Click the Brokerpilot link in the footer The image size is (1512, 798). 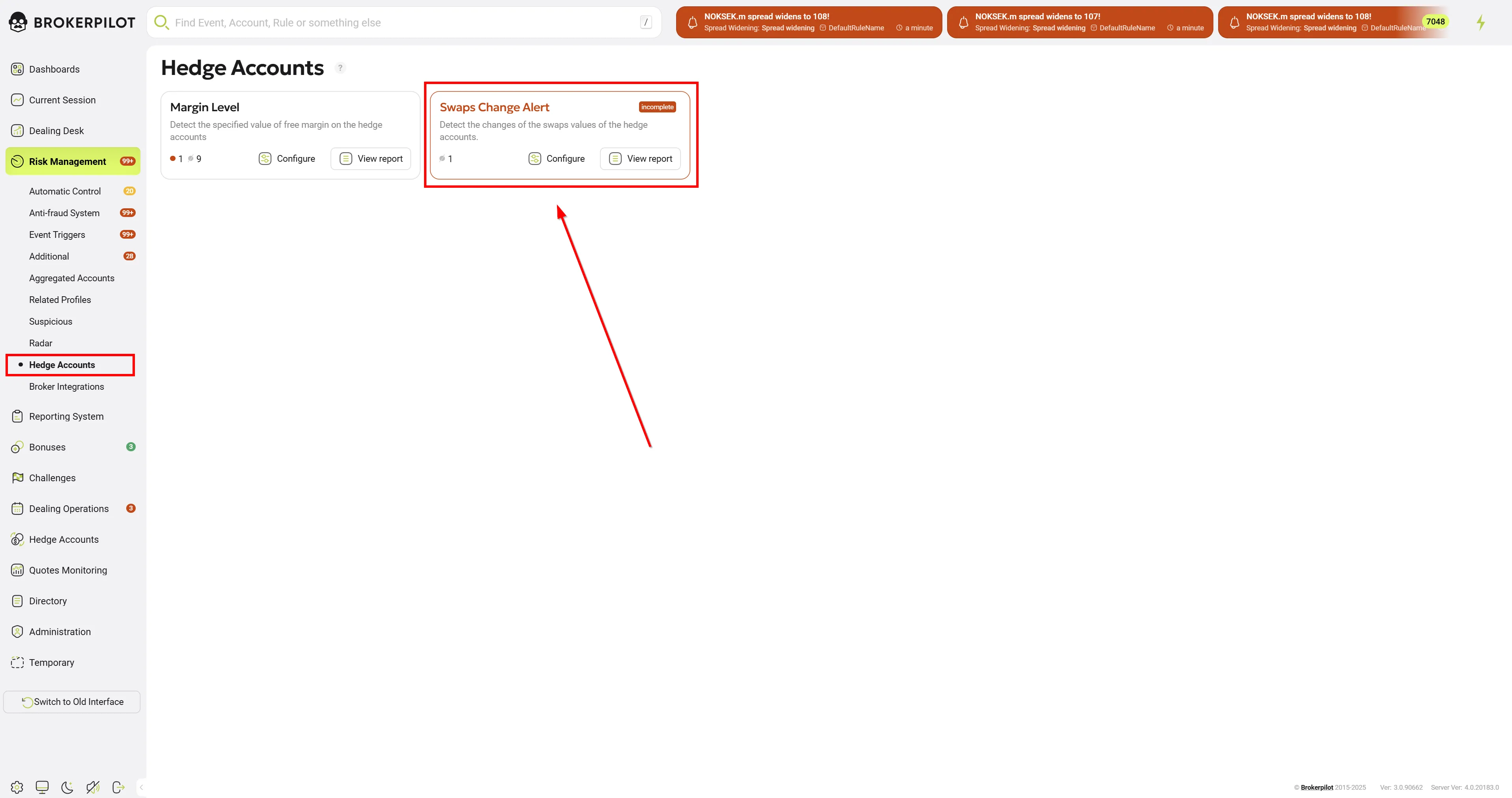pyautogui.click(x=1317, y=787)
